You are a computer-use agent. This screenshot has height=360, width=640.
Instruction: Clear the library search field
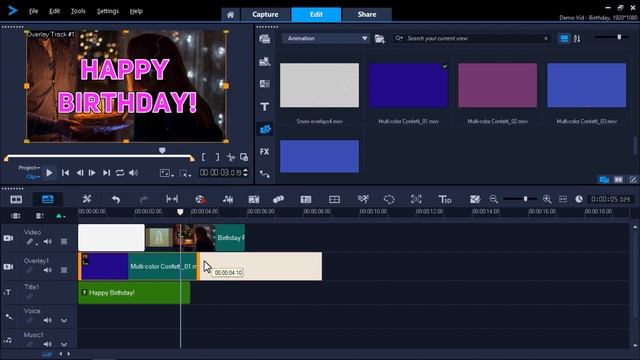(546, 38)
